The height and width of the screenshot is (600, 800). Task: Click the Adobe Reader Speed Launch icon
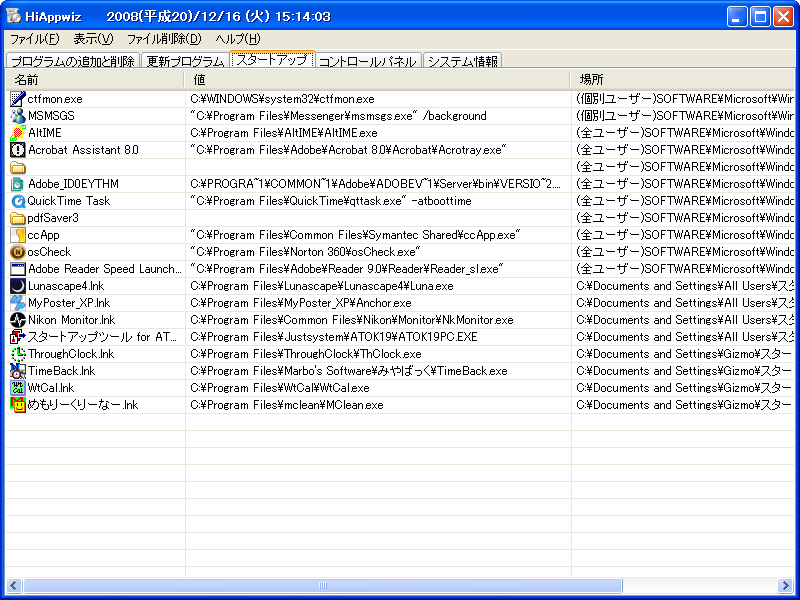coord(18,269)
